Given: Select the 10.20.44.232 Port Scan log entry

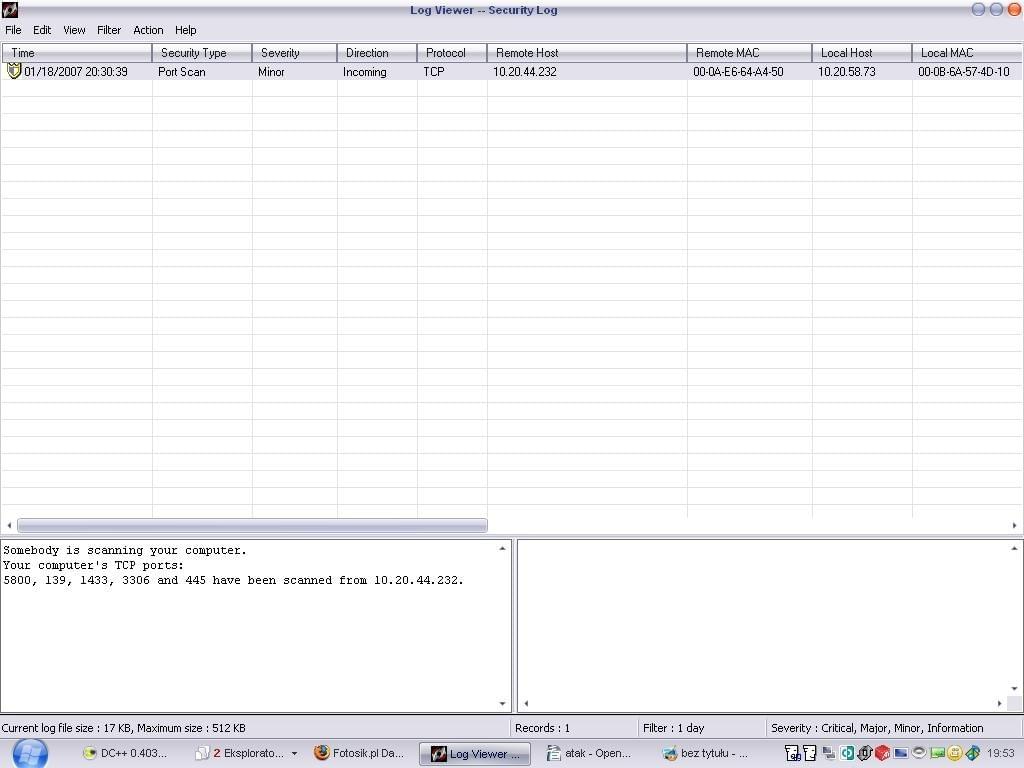Looking at the screenshot, I should click(524, 72).
